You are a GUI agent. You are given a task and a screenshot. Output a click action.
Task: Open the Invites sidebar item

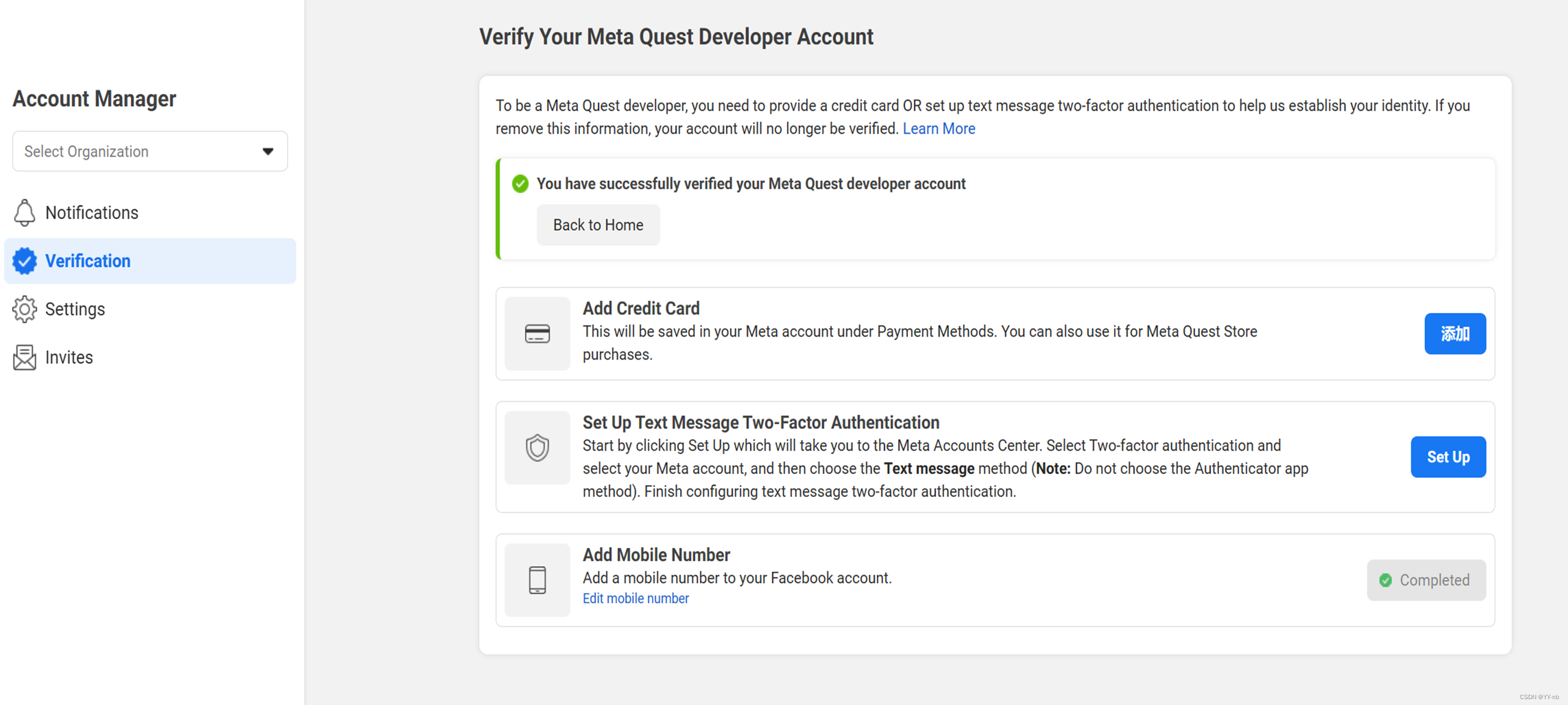69,357
